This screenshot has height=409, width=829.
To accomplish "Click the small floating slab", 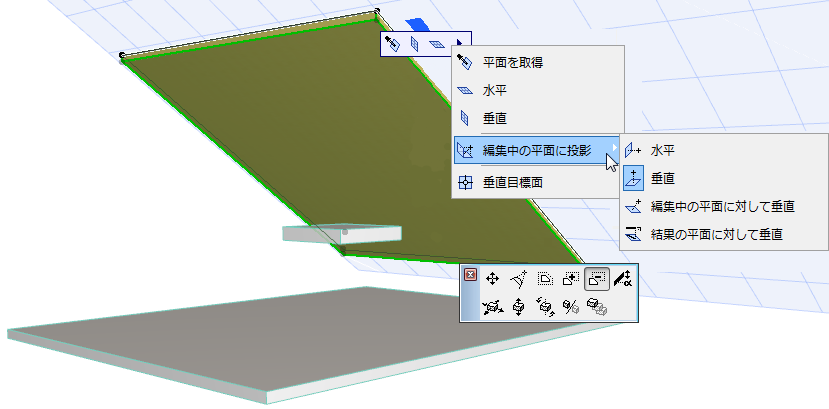I will click(x=342, y=234).
